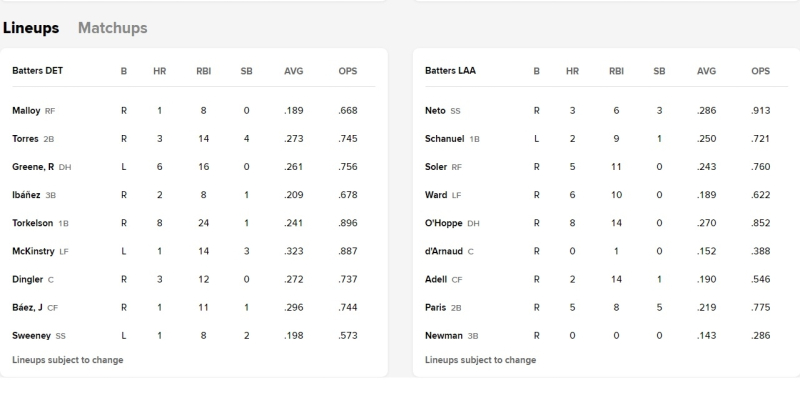
Task: Select the Lineups tab
Action: click(31, 28)
